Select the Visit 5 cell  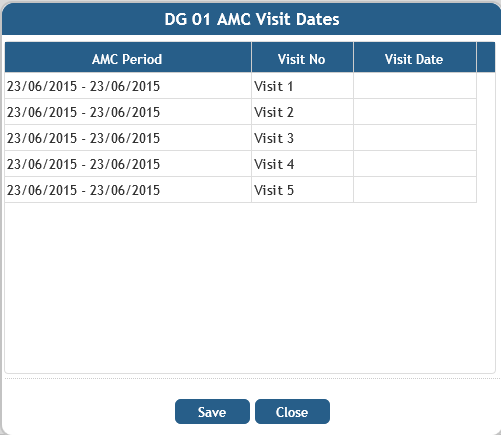pyautogui.click(x=302, y=190)
